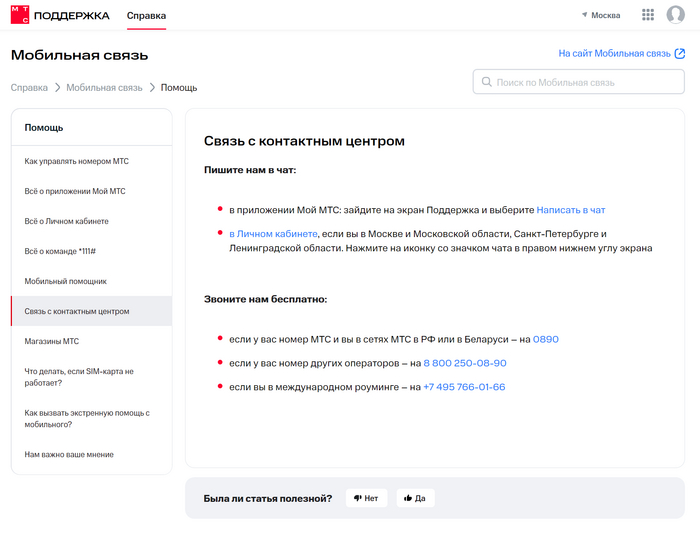Screen dimensions: 700x538
Task: Click the location arrow icon near Москва
Action: (x=585, y=15)
